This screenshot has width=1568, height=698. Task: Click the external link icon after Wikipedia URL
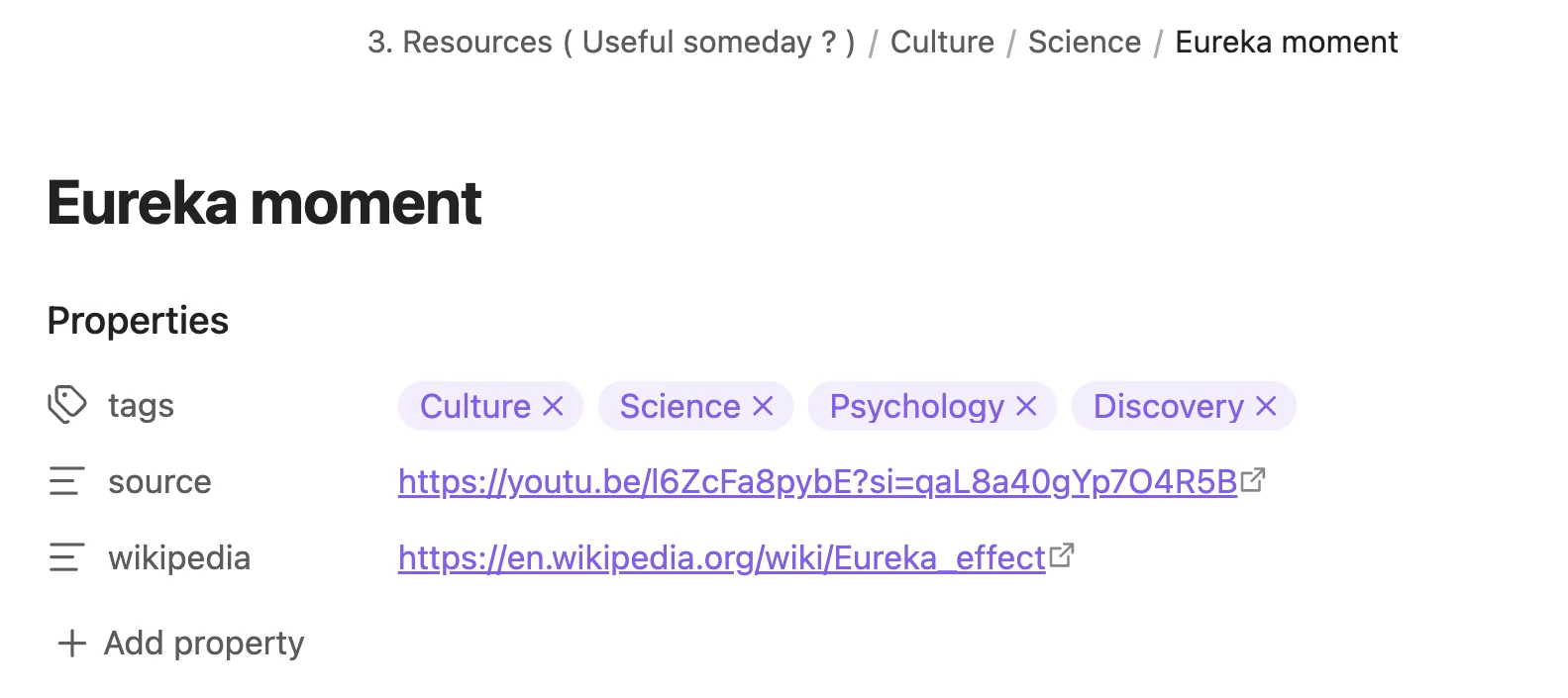click(1062, 555)
